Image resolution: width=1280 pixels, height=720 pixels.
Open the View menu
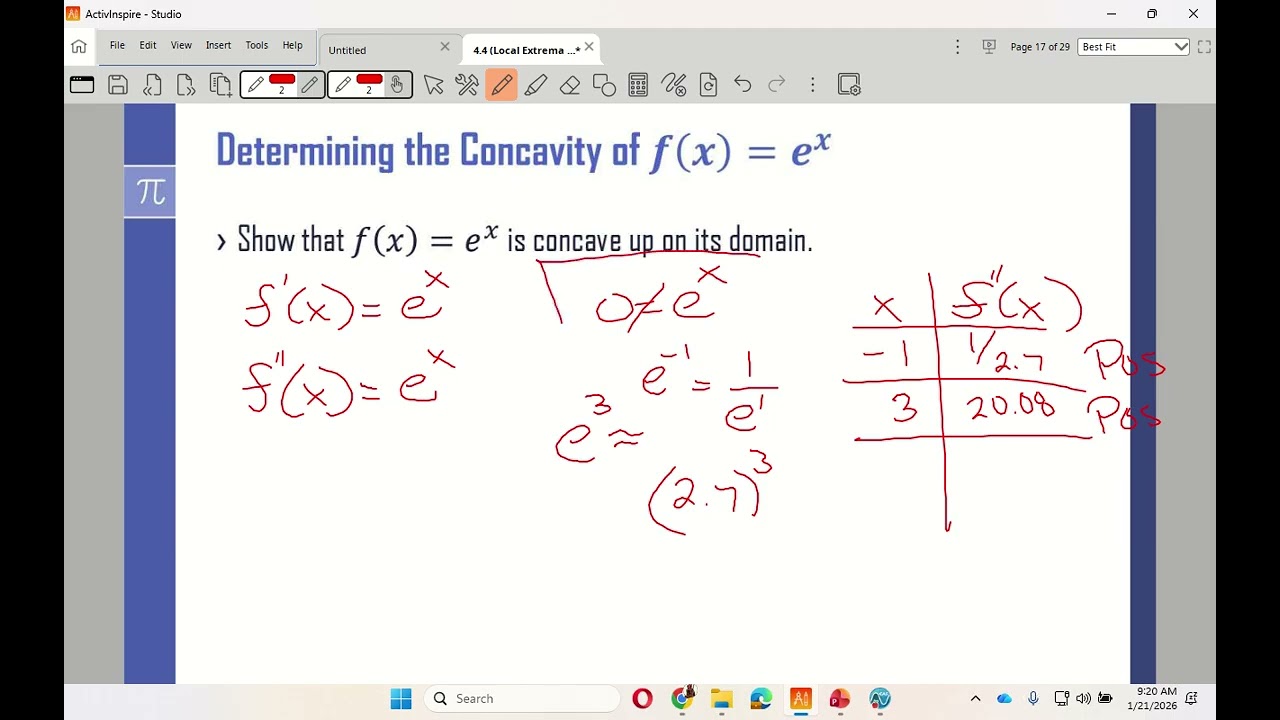pyautogui.click(x=181, y=45)
